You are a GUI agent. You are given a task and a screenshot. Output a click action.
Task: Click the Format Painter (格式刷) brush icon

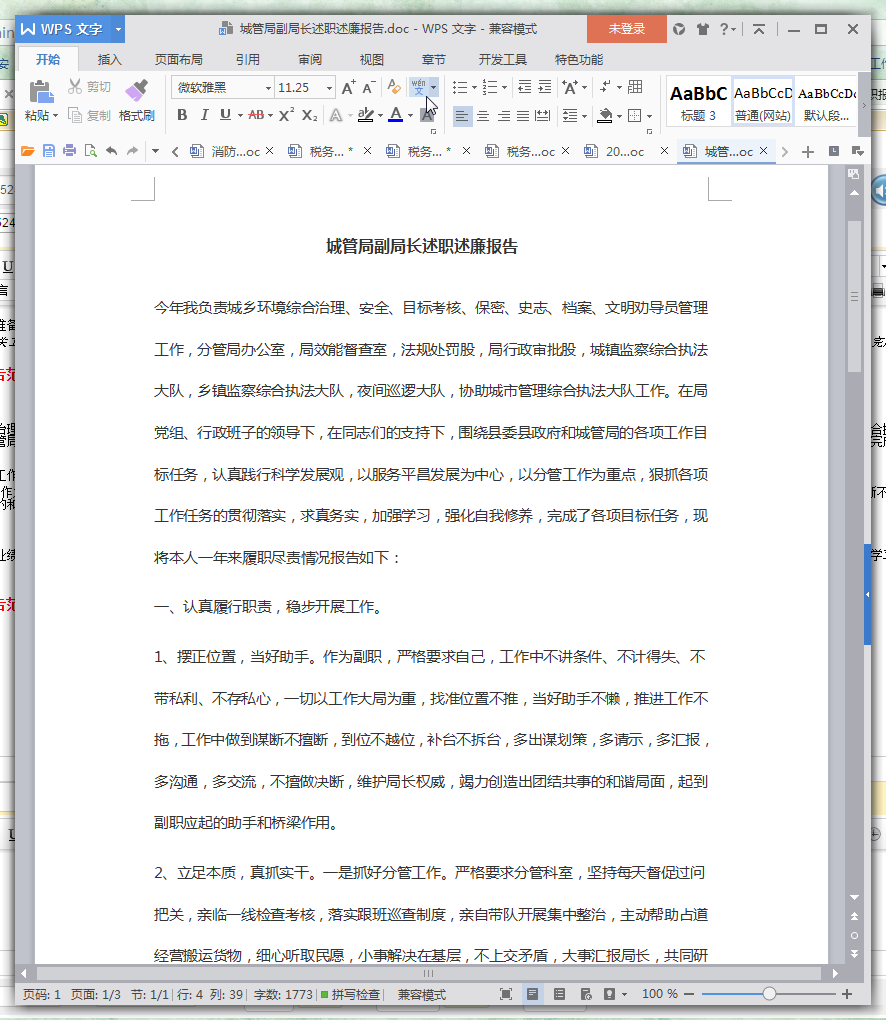pos(137,91)
